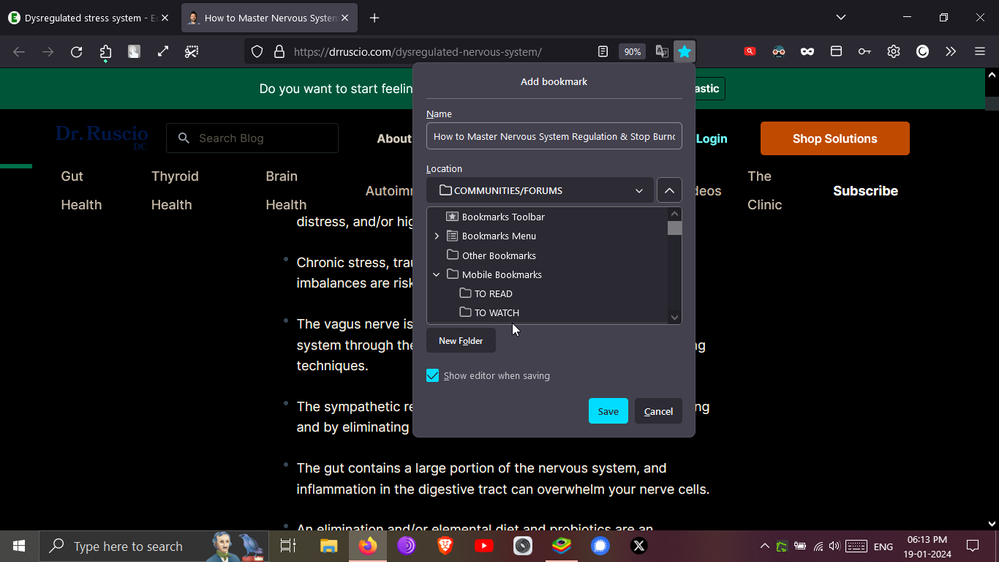The height and width of the screenshot is (562, 999).
Task: Click the New Folder button
Action: point(461,341)
